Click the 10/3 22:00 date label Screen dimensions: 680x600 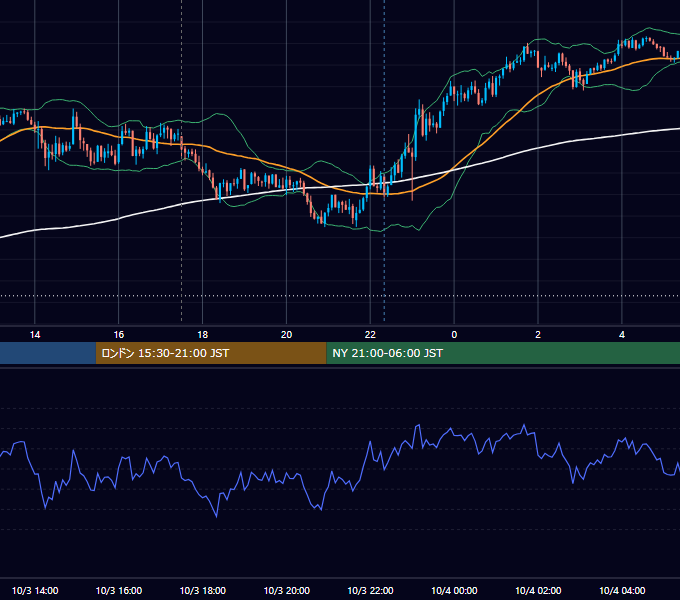pyautogui.click(x=370, y=590)
